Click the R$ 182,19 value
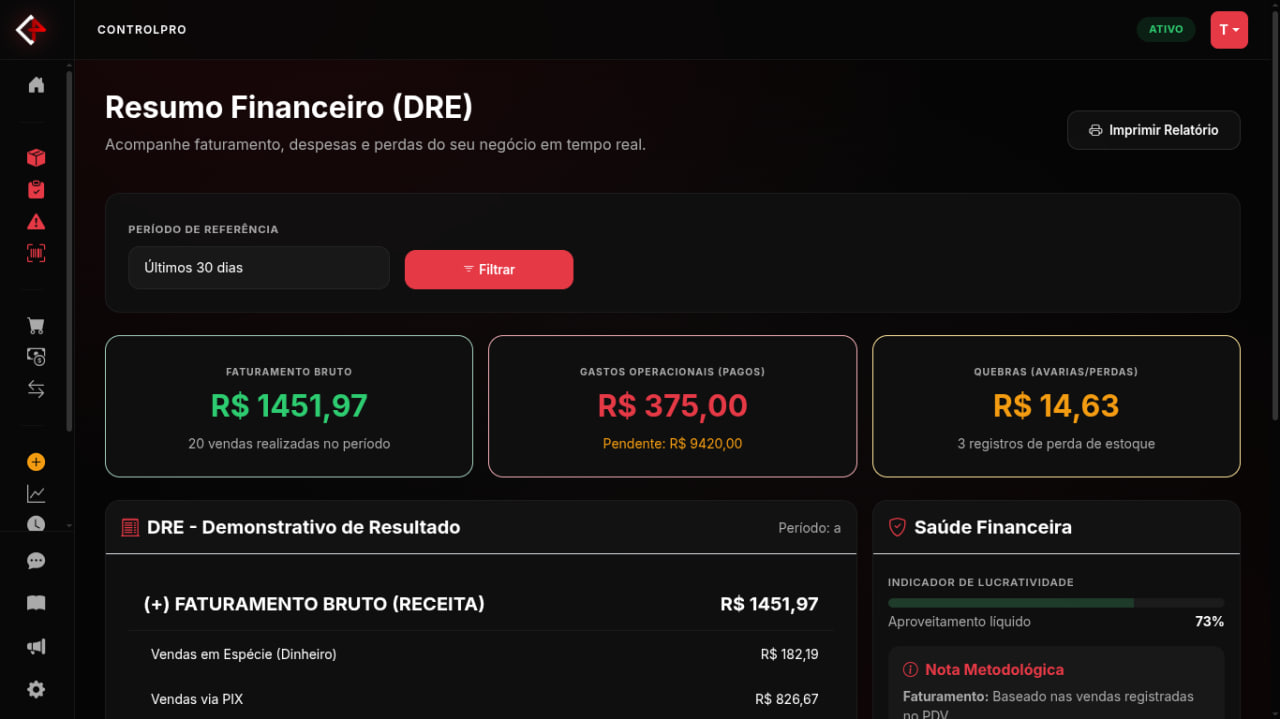The height and width of the screenshot is (719, 1280). point(789,655)
